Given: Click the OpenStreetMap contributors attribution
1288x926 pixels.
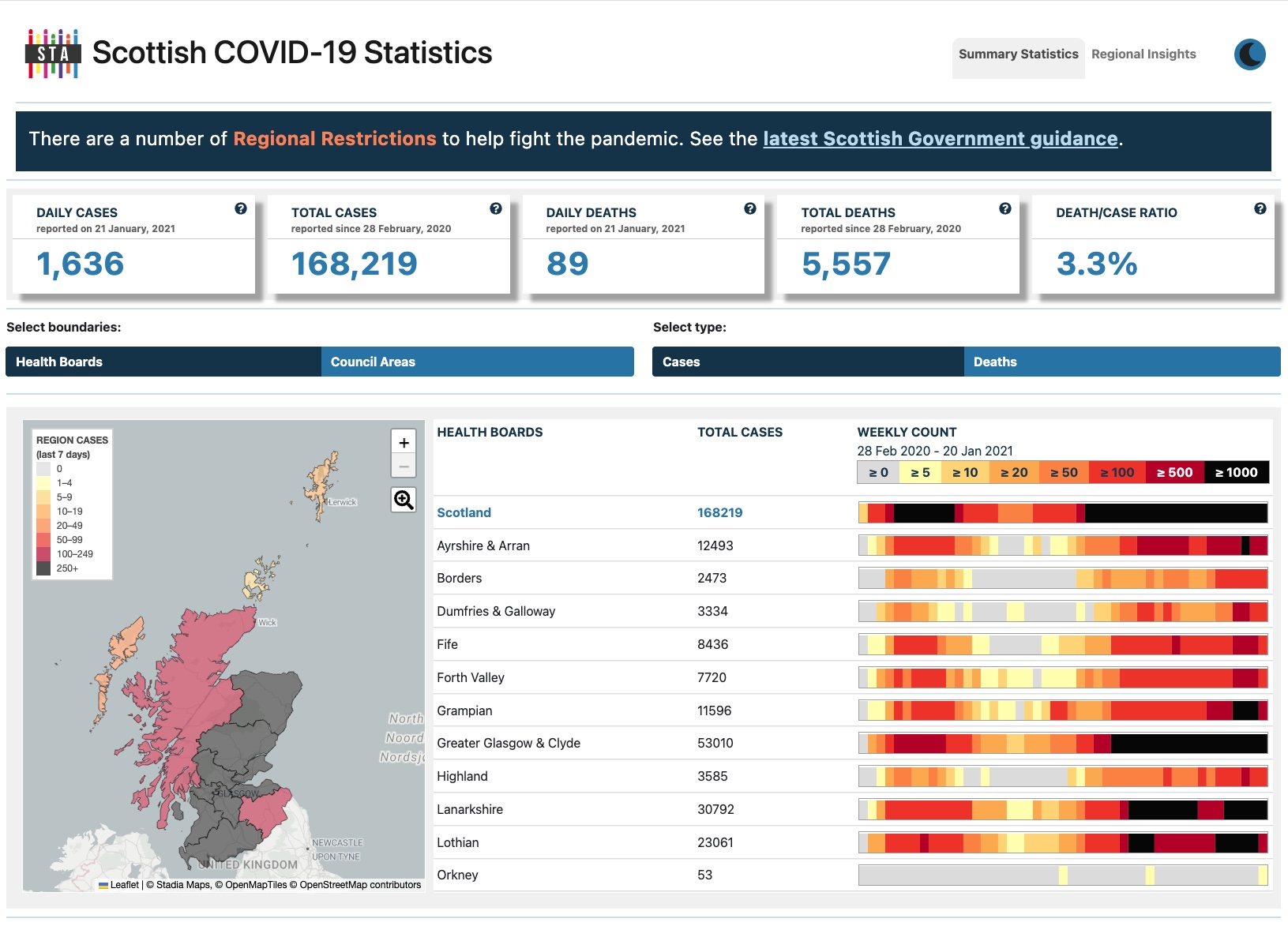Looking at the screenshot, I should [x=359, y=885].
